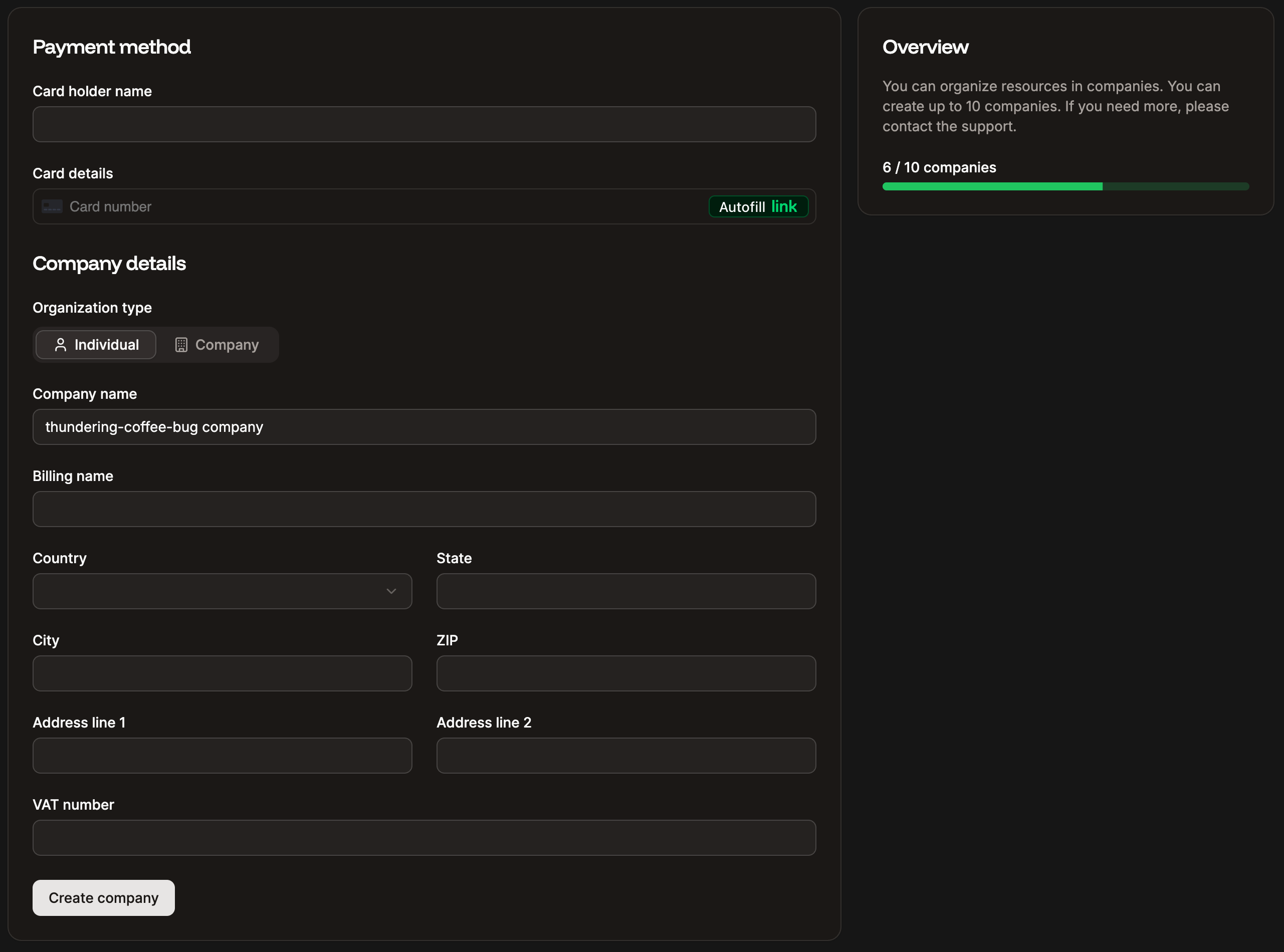
Task: Click the Address line 1 field
Action: [222, 756]
